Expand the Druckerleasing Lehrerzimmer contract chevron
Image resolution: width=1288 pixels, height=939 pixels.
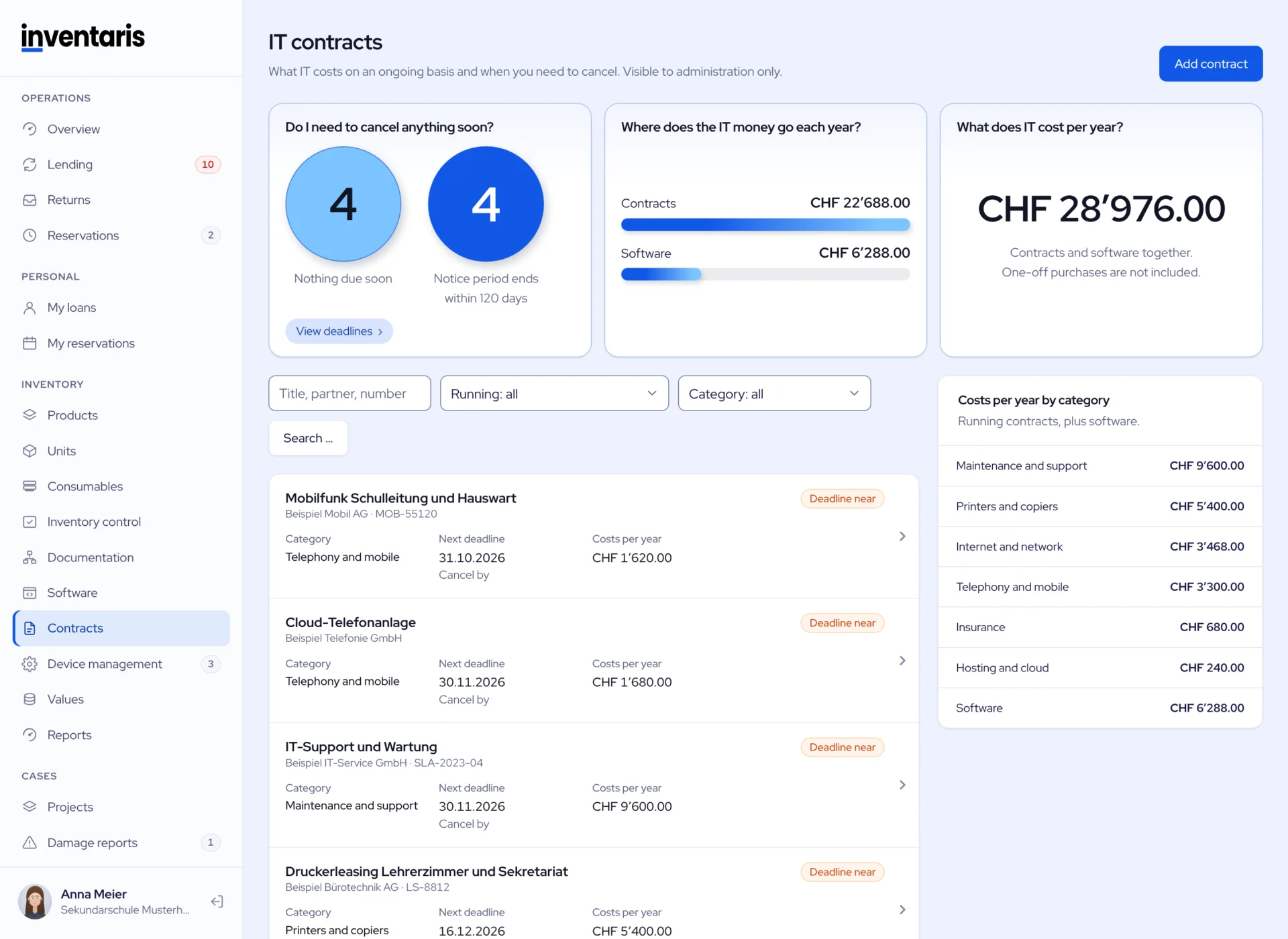tap(902, 909)
